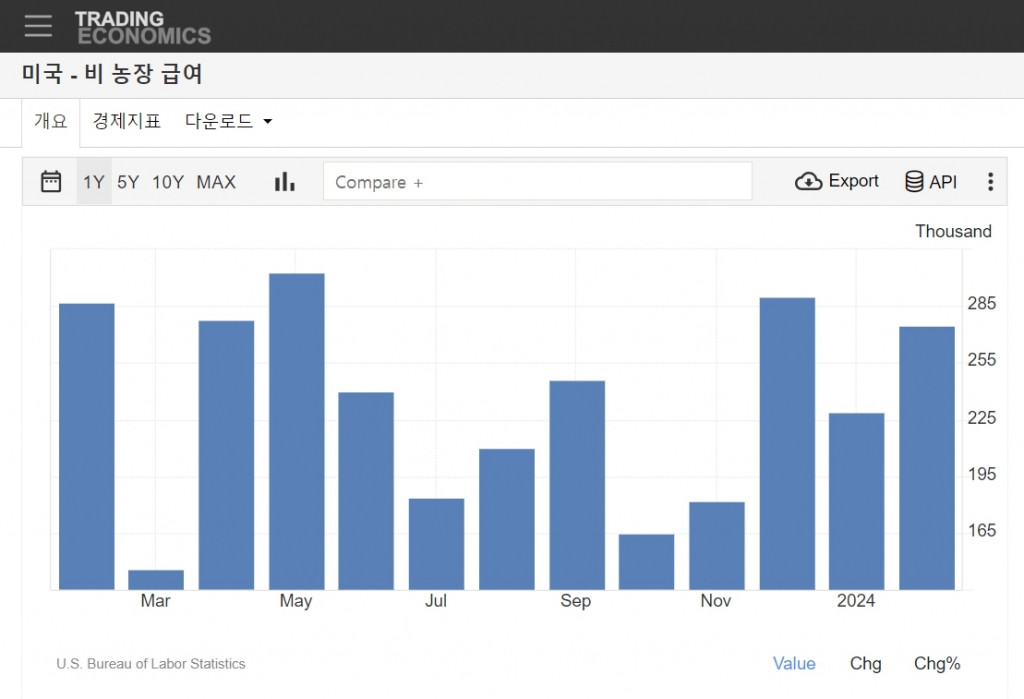Viewport: 1024px width, 699px height.
Task: Open the calendar date range picker
Action: (x=51, y=182)
